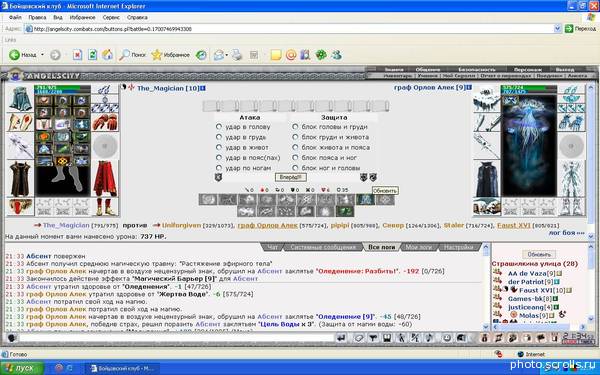Click the rightmost shield icon near Вперёд
Screen dimensions: 600x375
(x=373, y=177)
